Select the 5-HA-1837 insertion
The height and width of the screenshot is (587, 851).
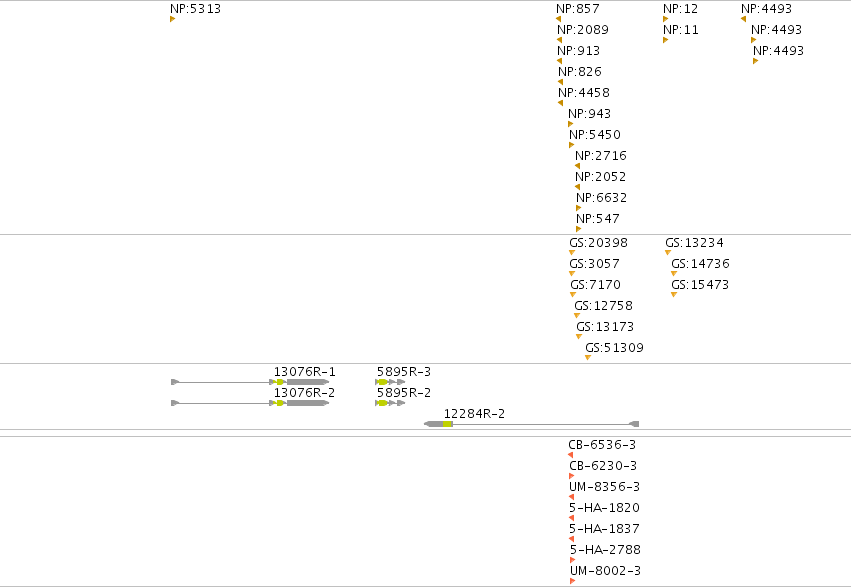click(x=604, y=529)
